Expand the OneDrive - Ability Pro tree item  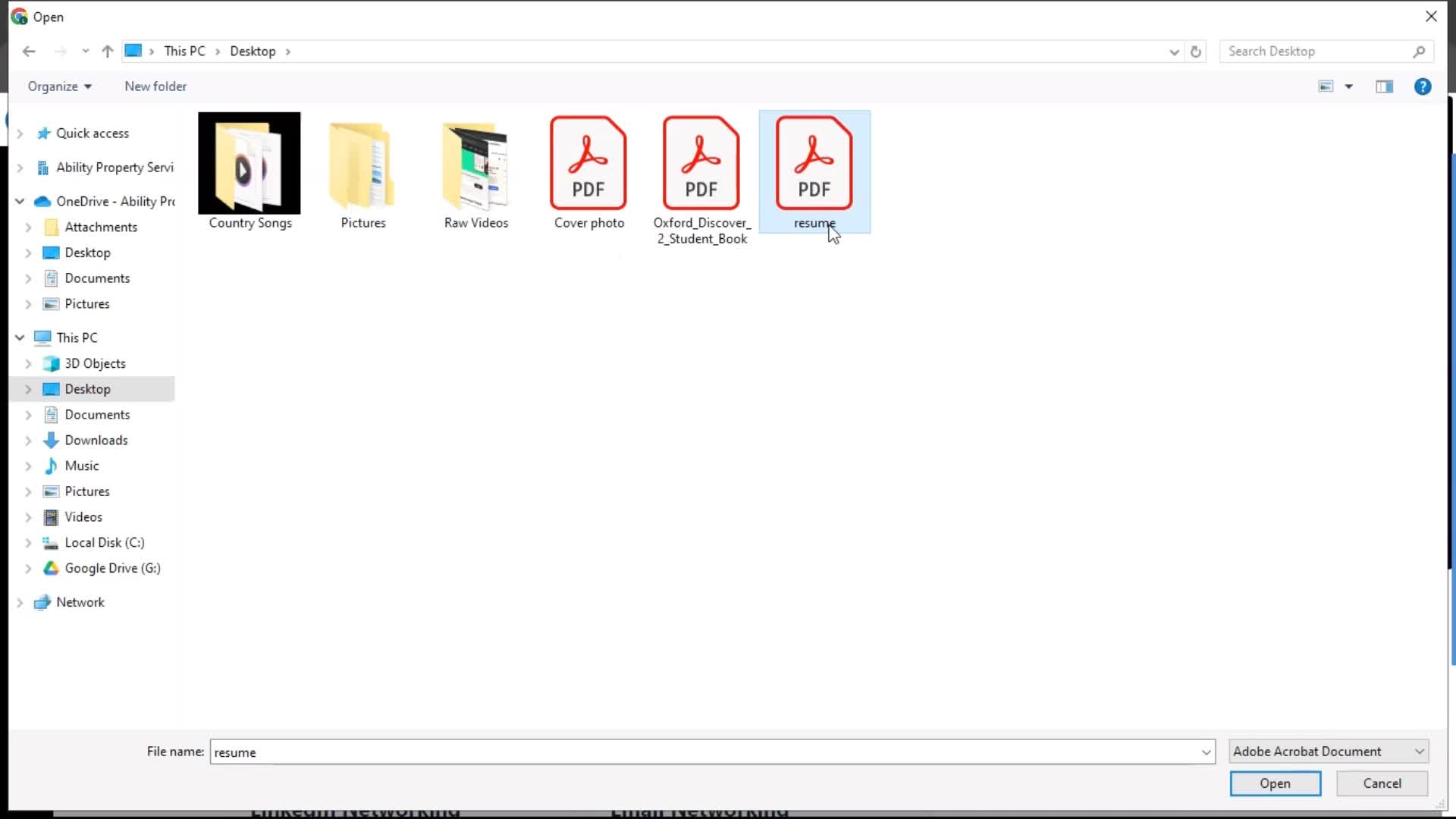[x=19, y=200]
